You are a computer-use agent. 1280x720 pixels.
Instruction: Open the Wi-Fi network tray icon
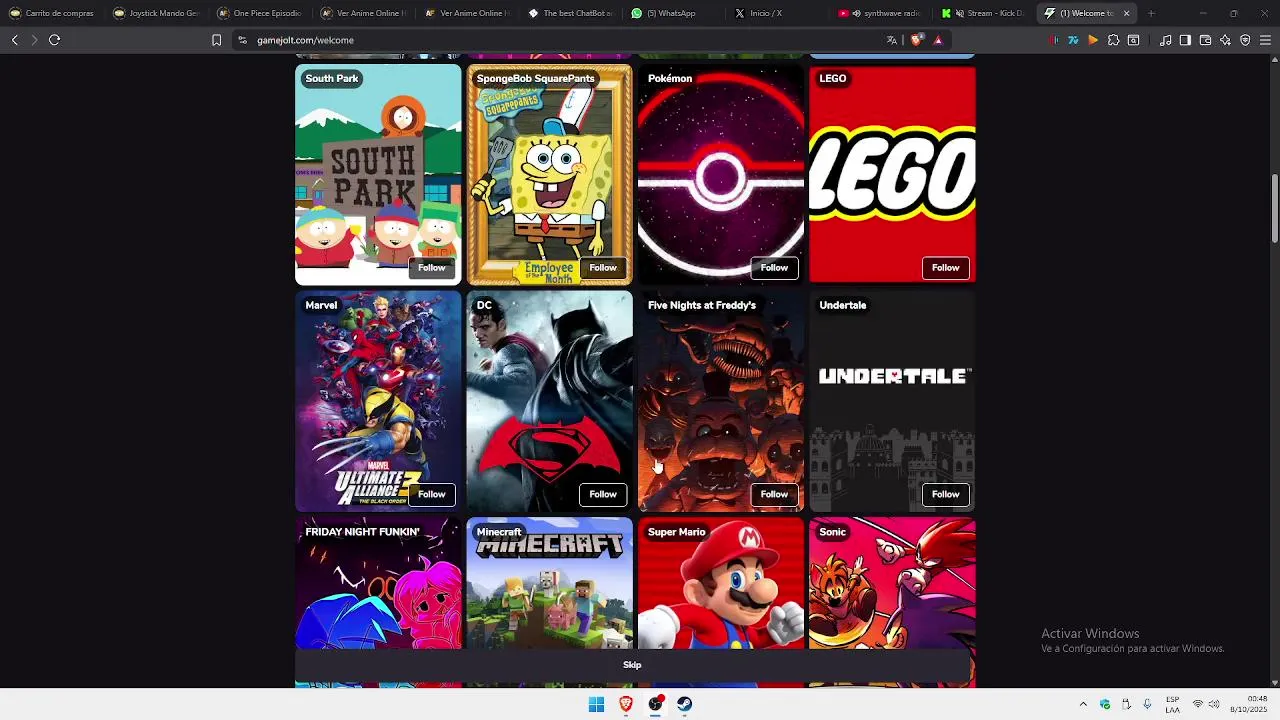pos(1198,704)
